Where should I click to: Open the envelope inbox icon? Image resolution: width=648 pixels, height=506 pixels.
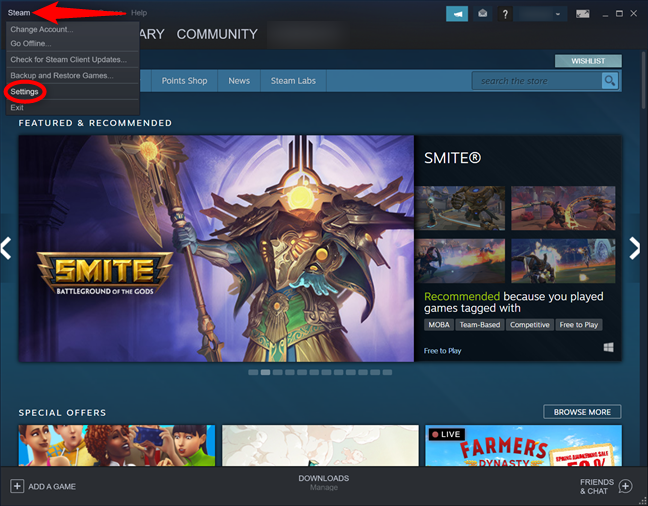pos(482,14)
